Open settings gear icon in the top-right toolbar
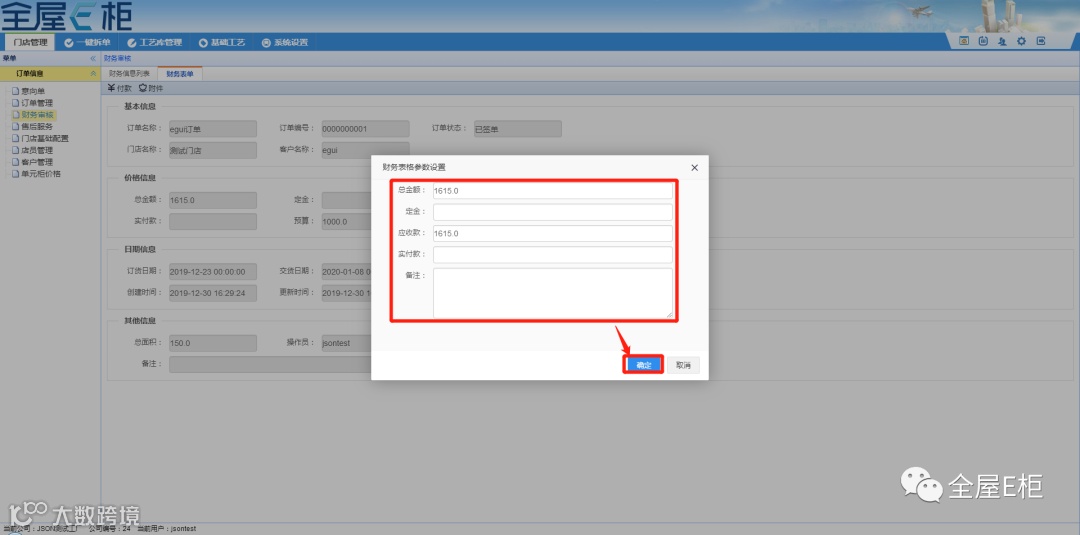 coord(1021,41)
